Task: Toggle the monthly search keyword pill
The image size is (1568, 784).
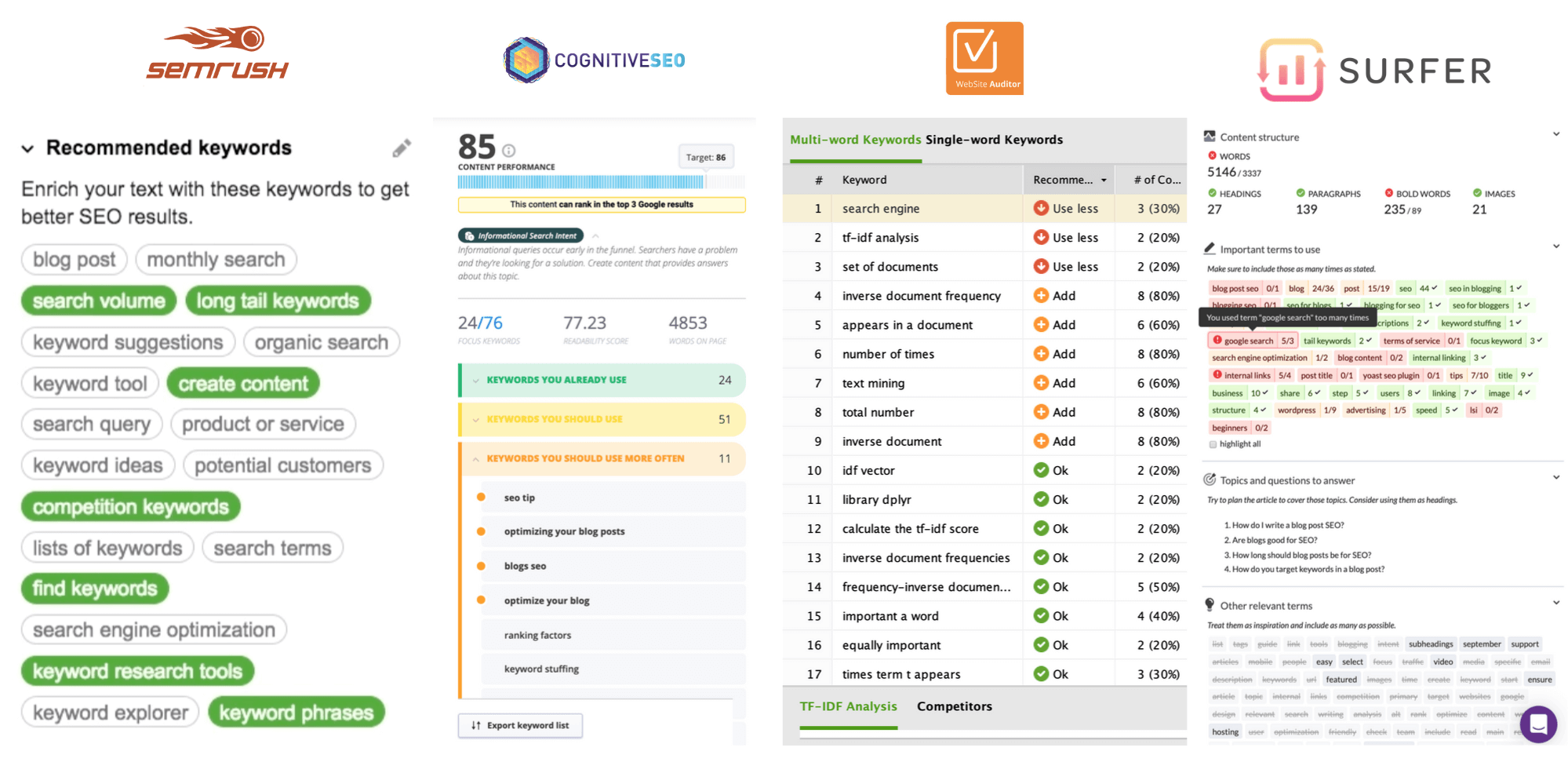Action: tap(216, 259)
